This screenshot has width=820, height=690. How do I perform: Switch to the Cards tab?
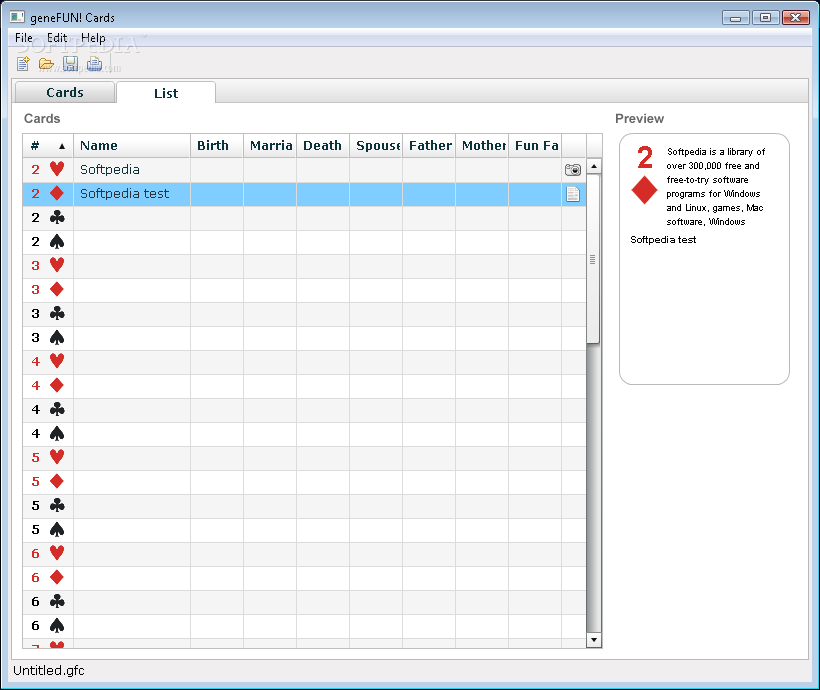pyautogui.click(x=65, y=93)
